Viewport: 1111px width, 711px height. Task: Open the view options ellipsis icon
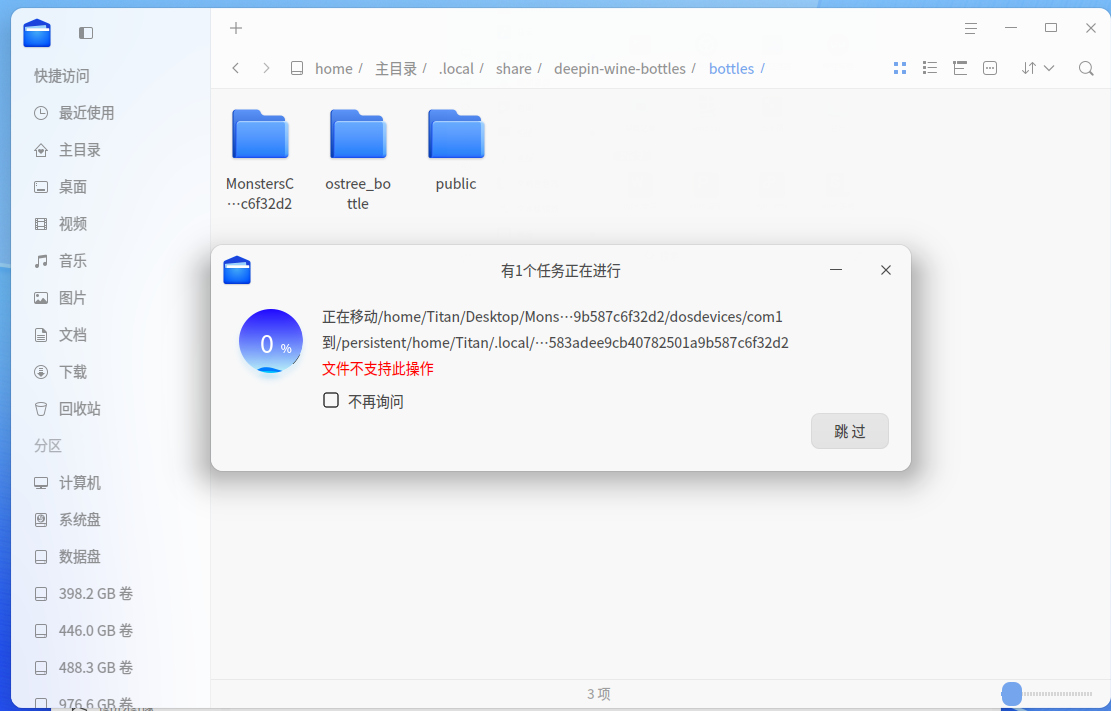[x=990, y=68]
